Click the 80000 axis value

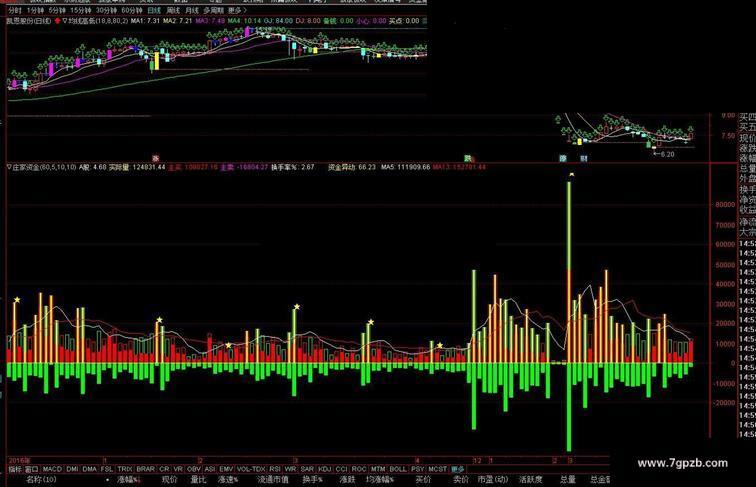pos(725,204)
